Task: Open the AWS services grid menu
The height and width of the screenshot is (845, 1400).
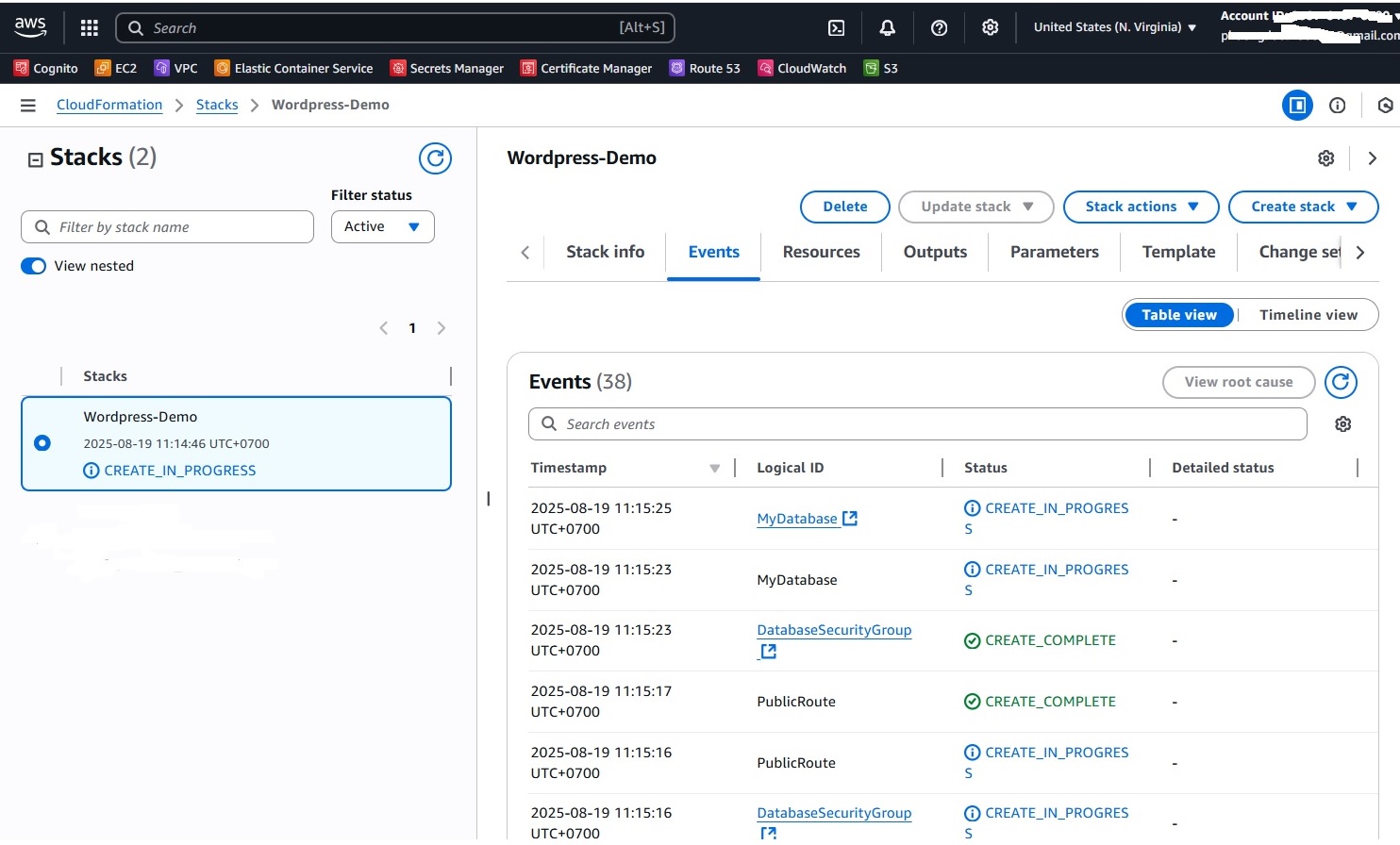Action: pos(90,28)
